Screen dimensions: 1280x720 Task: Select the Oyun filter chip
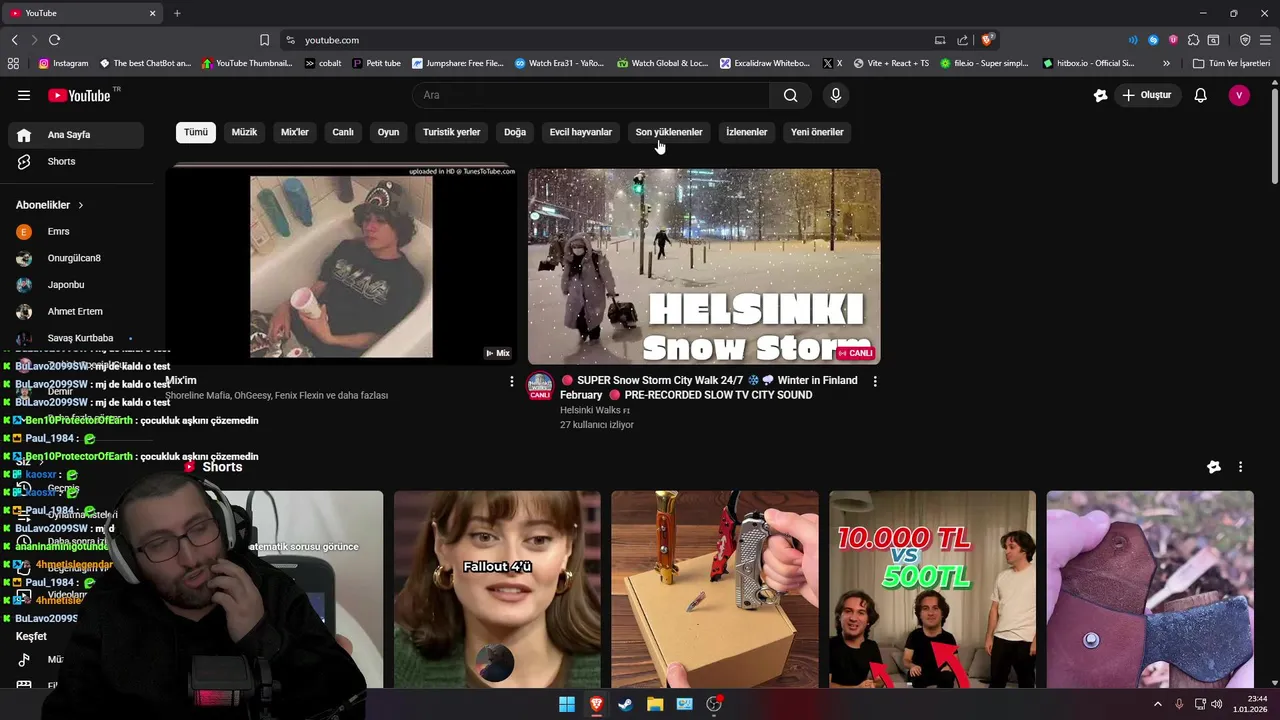click(x=388, y=132)
